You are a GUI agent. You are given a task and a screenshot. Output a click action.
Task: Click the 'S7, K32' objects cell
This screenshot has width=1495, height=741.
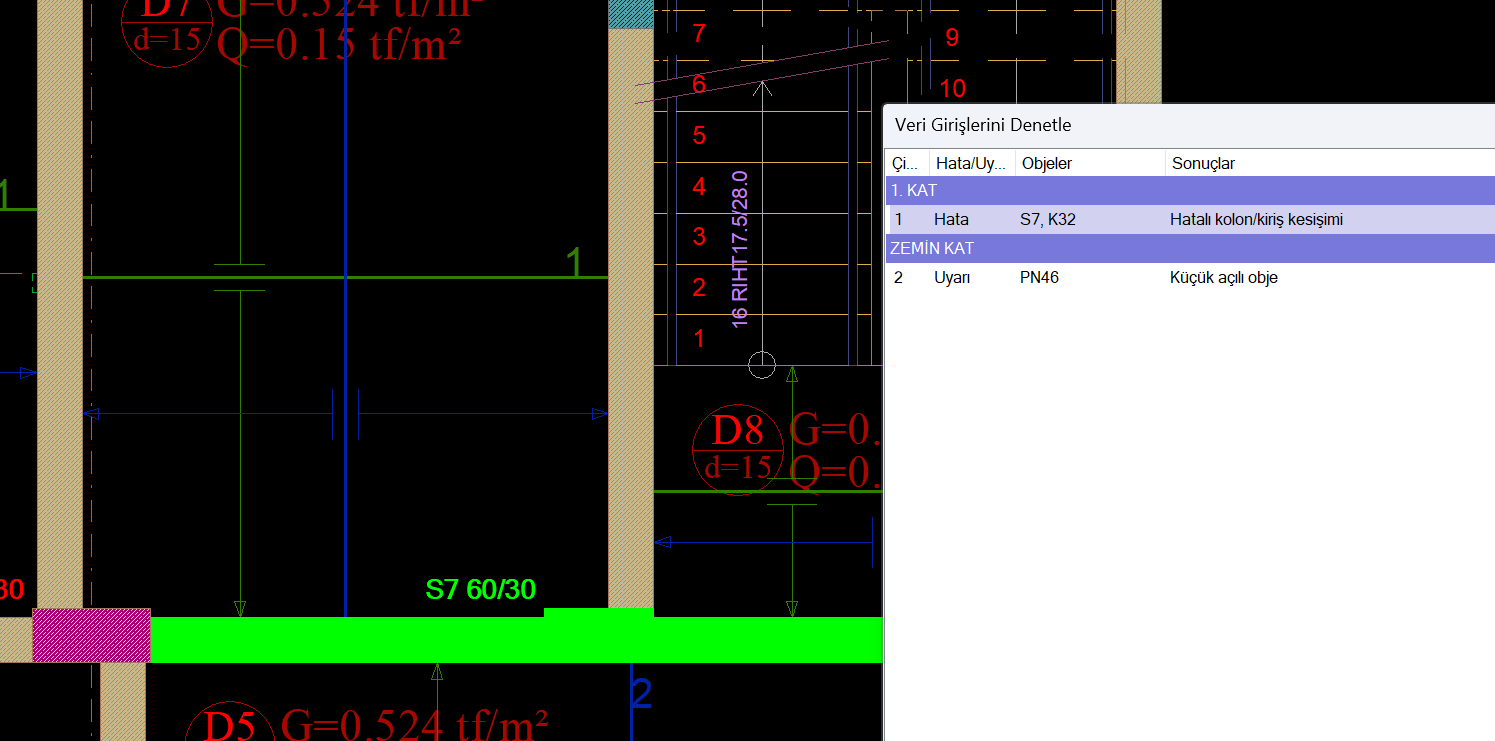tap(1048, 219)
